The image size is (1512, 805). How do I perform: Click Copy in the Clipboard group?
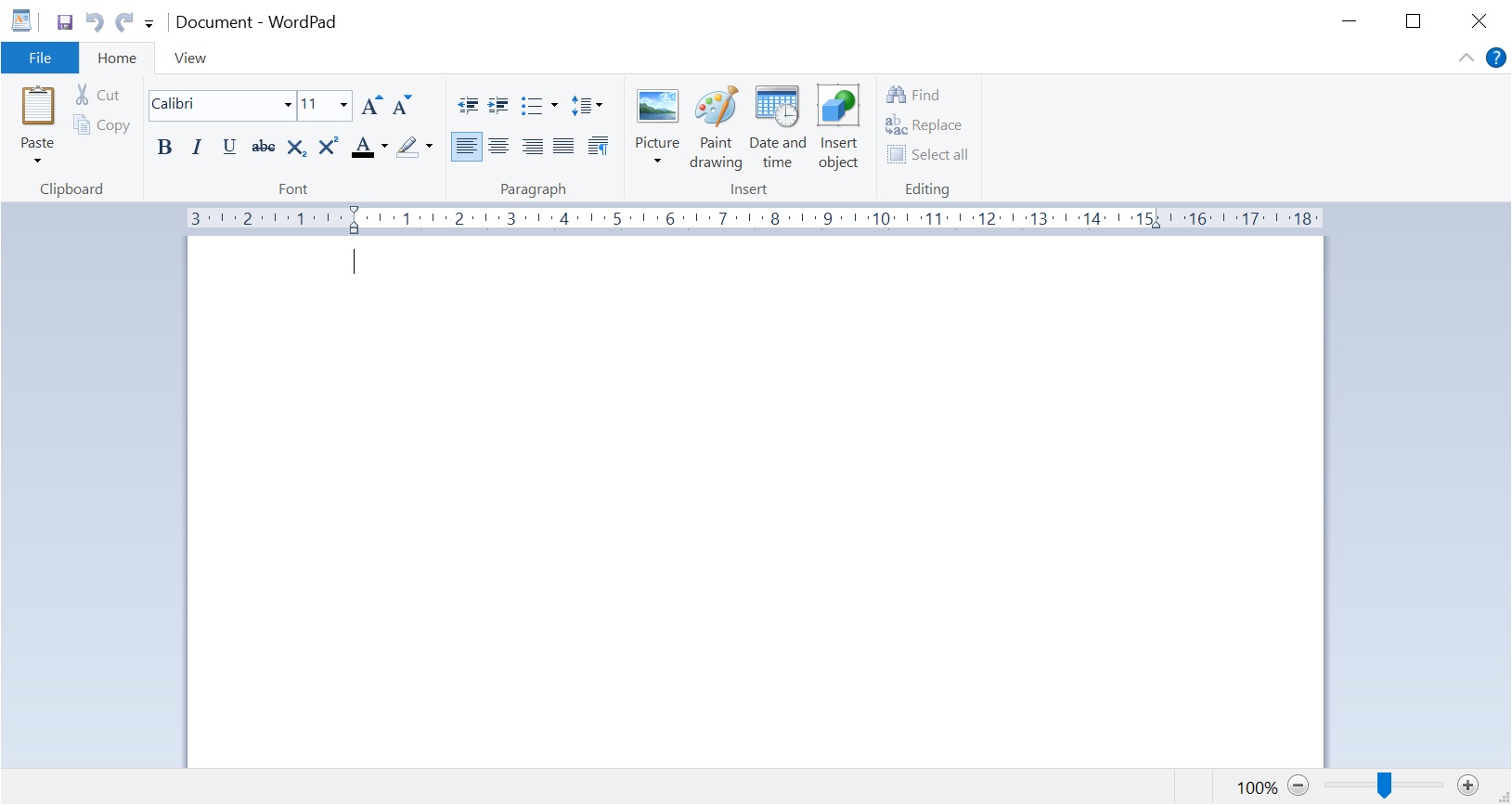101,125
